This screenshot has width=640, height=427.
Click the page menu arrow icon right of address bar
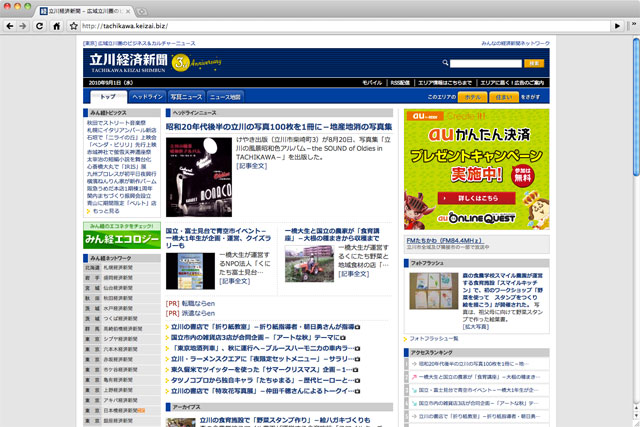[x=617, y=26]
